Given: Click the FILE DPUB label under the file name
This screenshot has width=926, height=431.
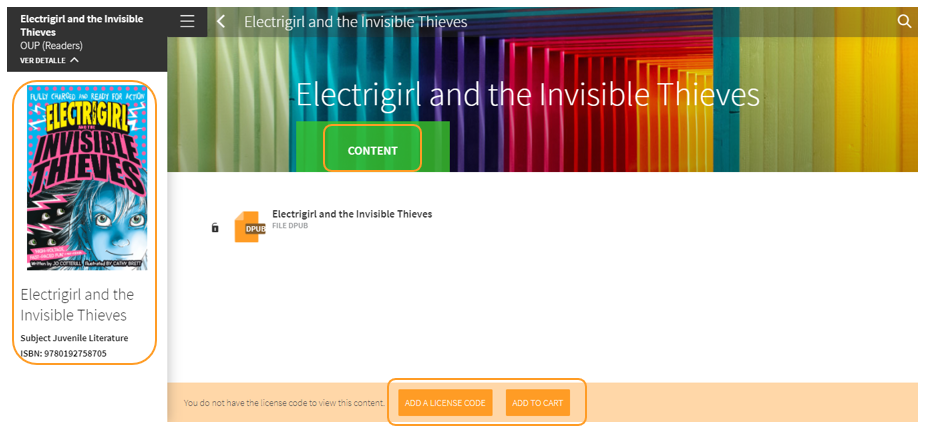Looking at the screenshot, I should tap(290, 226).
